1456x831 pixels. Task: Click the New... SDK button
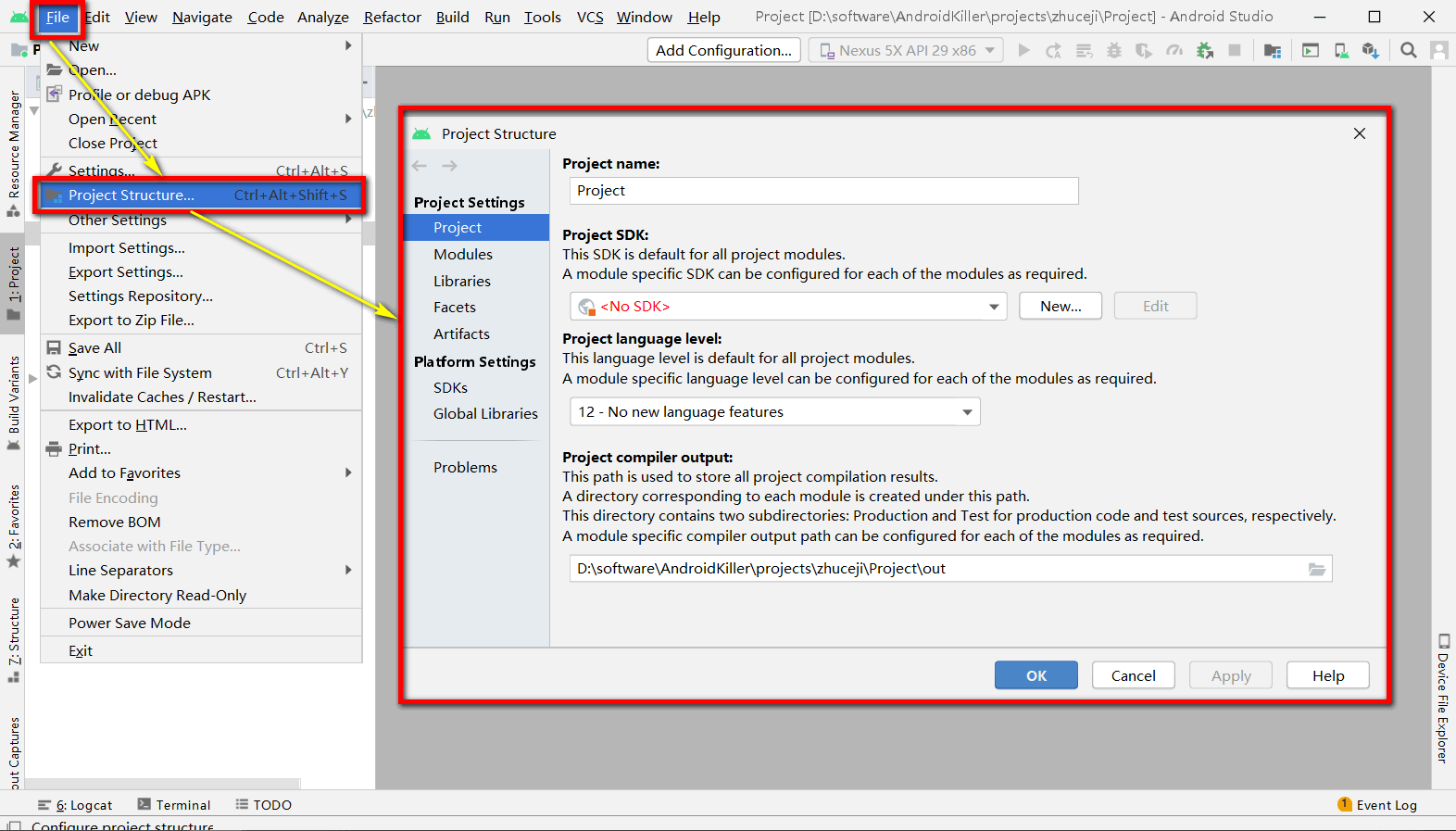[x=1061, y=307]
